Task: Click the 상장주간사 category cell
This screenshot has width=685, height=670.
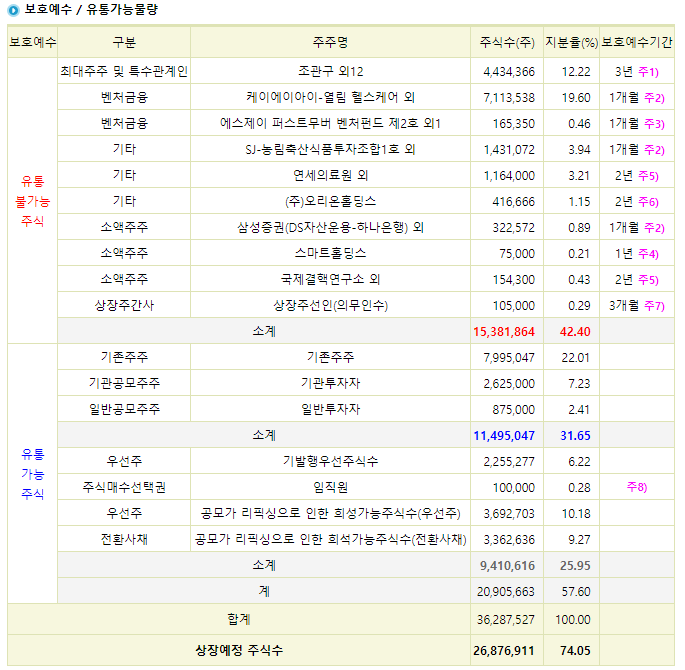Action: [x=125, y=305]
